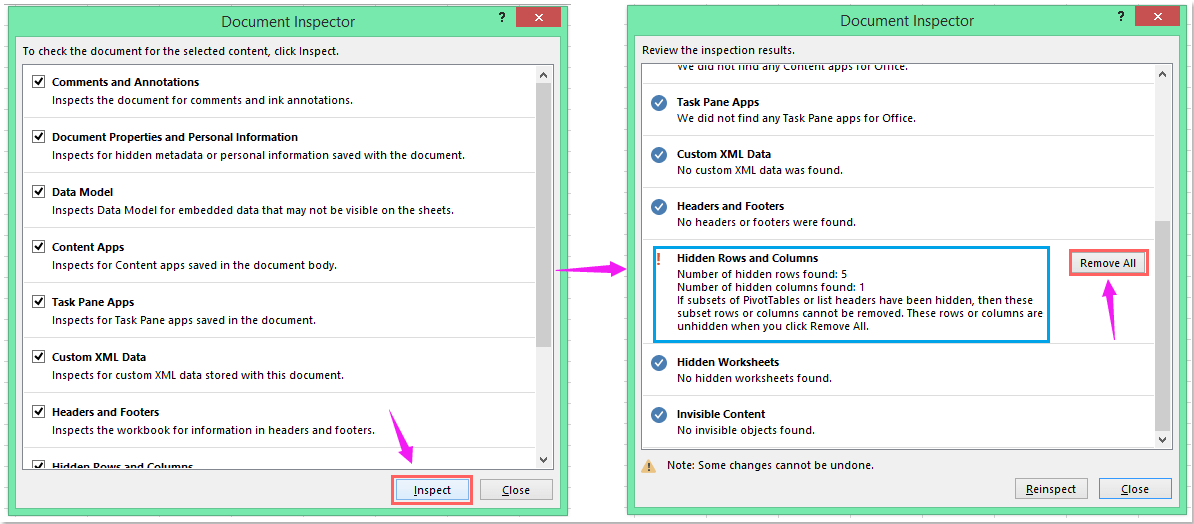
Task: Click check icon beside Invisible Content
Action: [x=659, y=415]
